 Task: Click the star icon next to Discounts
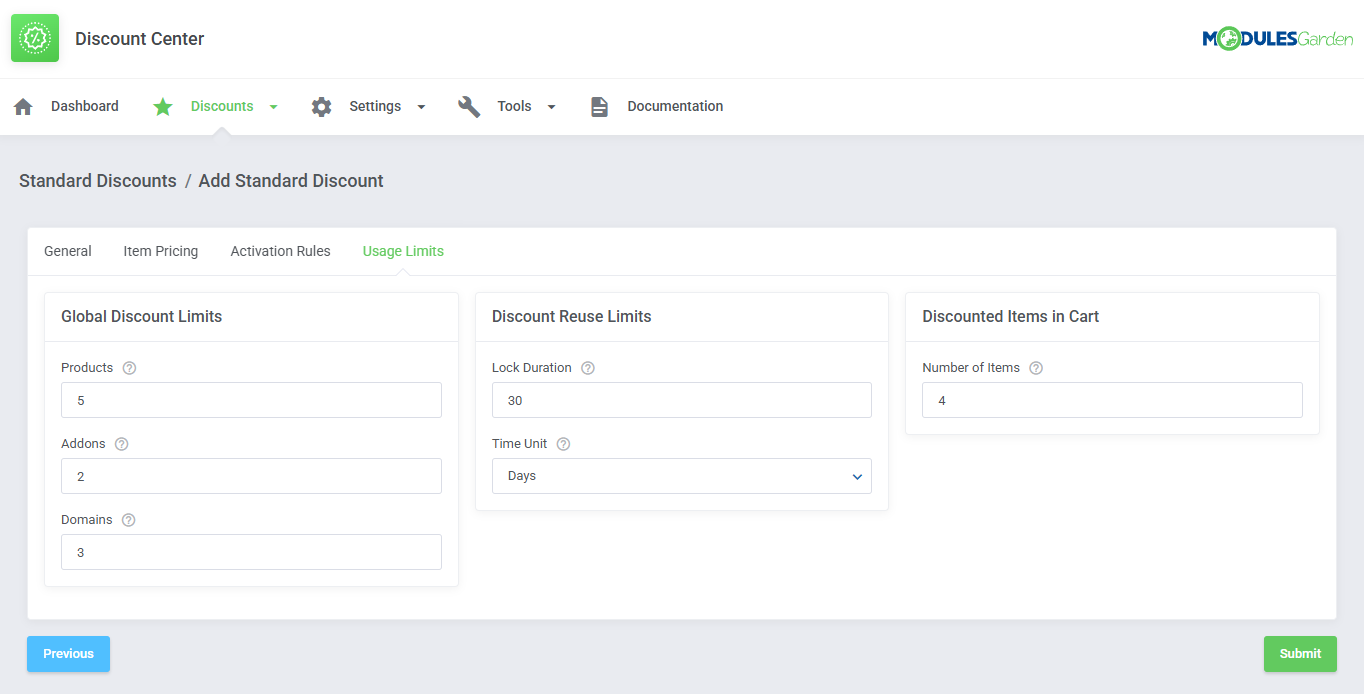[163, 106]
